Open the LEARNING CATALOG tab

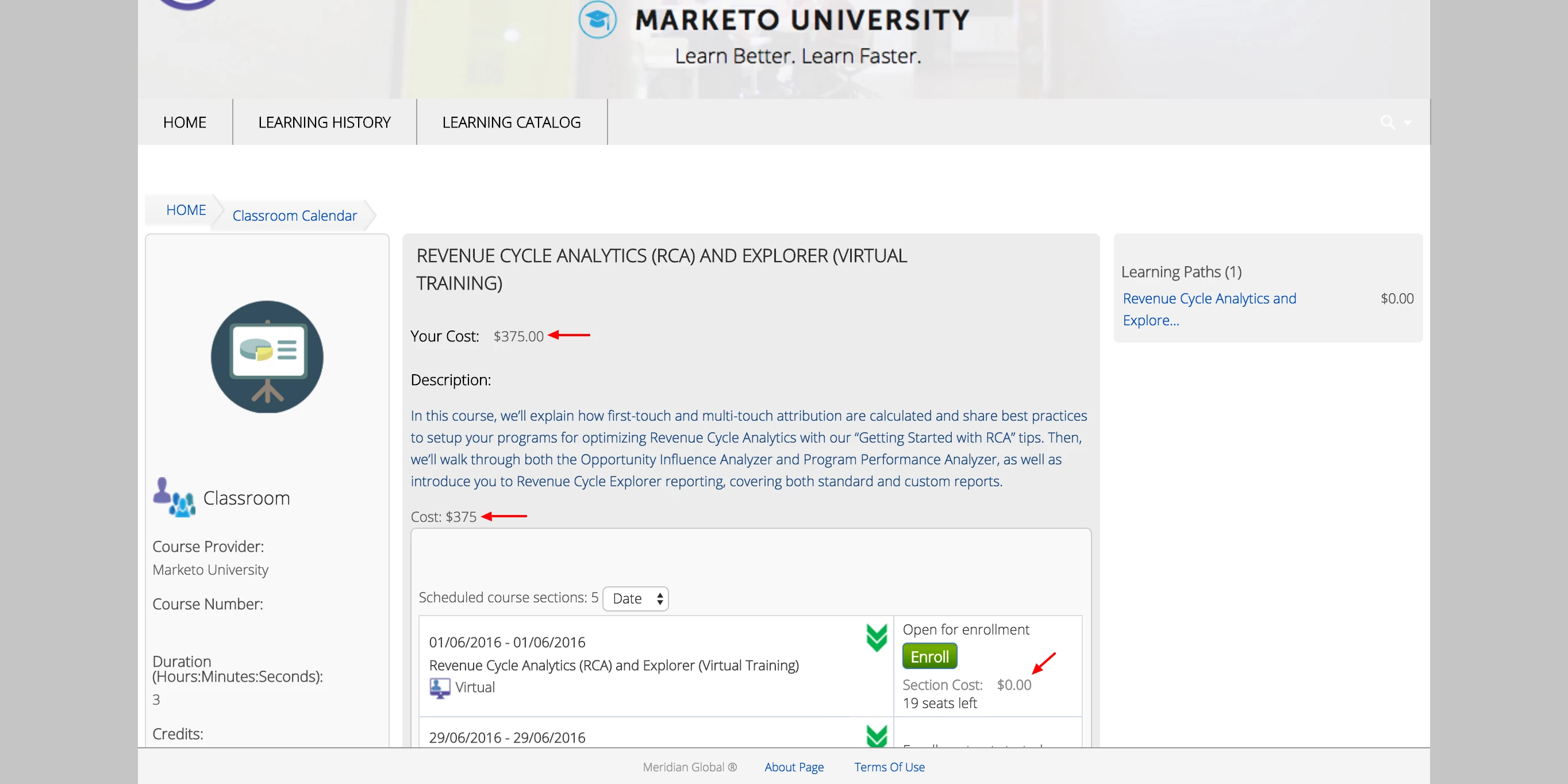pyautogui.click(x=512, y=122)
